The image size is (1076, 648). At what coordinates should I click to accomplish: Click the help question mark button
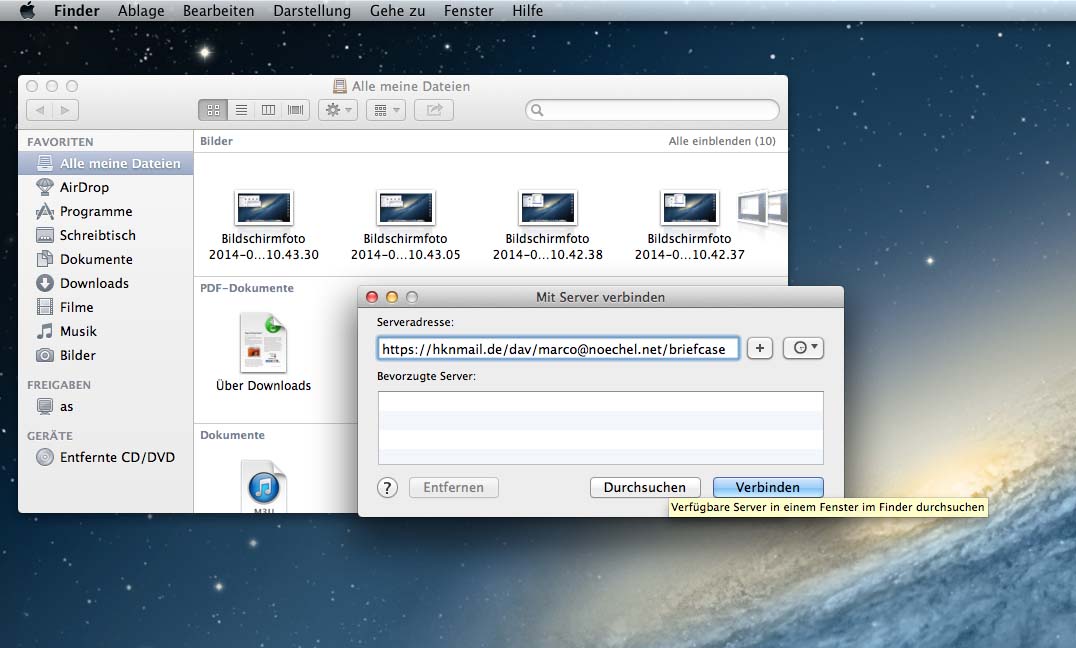click(x=388, y=487)
